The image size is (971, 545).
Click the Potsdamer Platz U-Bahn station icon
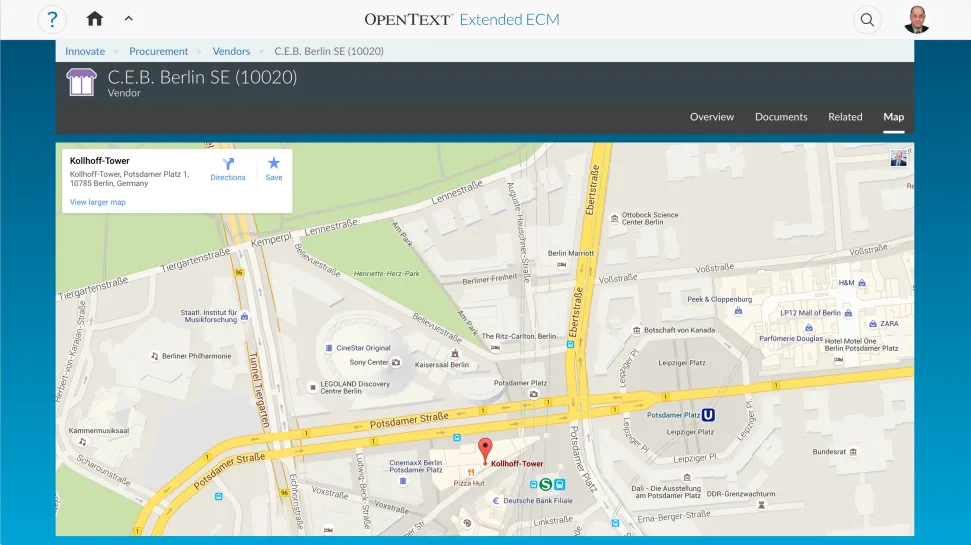click(x=708, y=414)
